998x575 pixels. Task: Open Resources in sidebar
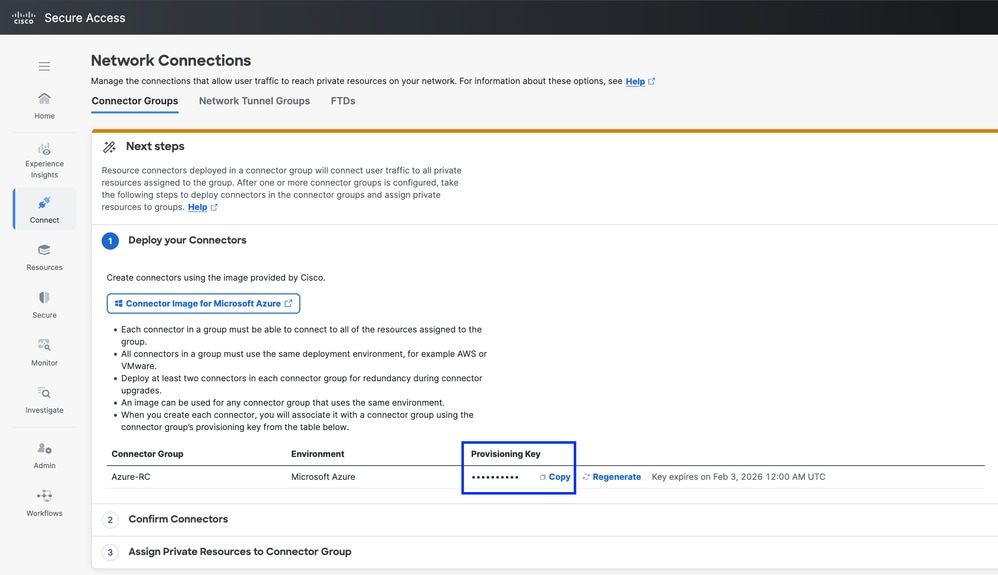[44, 257]
